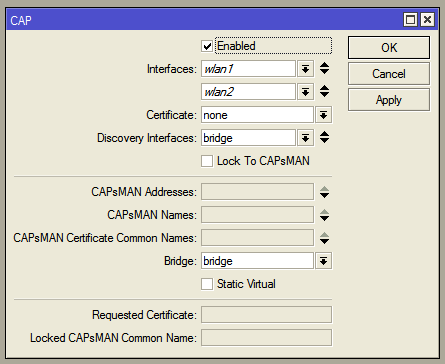
Task: Click the Certificate field showing none
Action: (257, 115)
